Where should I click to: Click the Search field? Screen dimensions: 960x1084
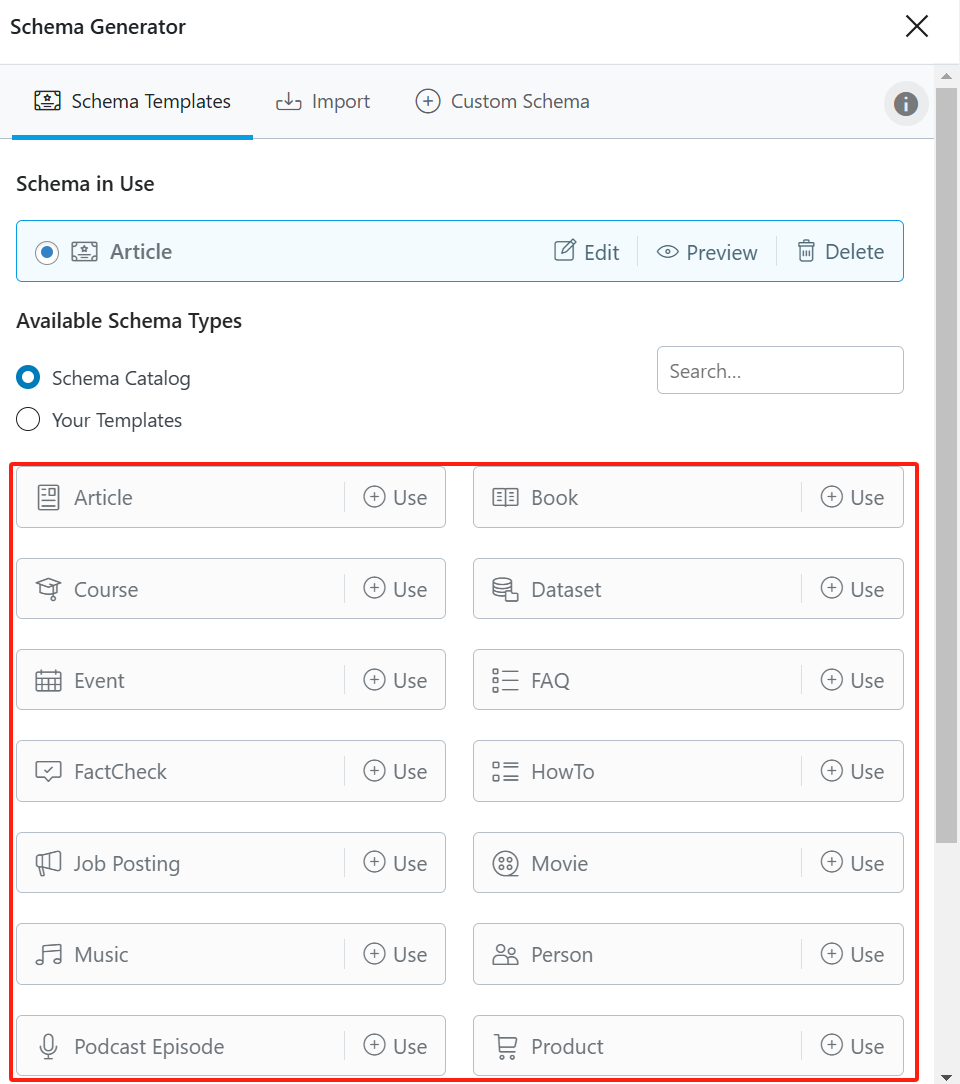coord(780,370)
